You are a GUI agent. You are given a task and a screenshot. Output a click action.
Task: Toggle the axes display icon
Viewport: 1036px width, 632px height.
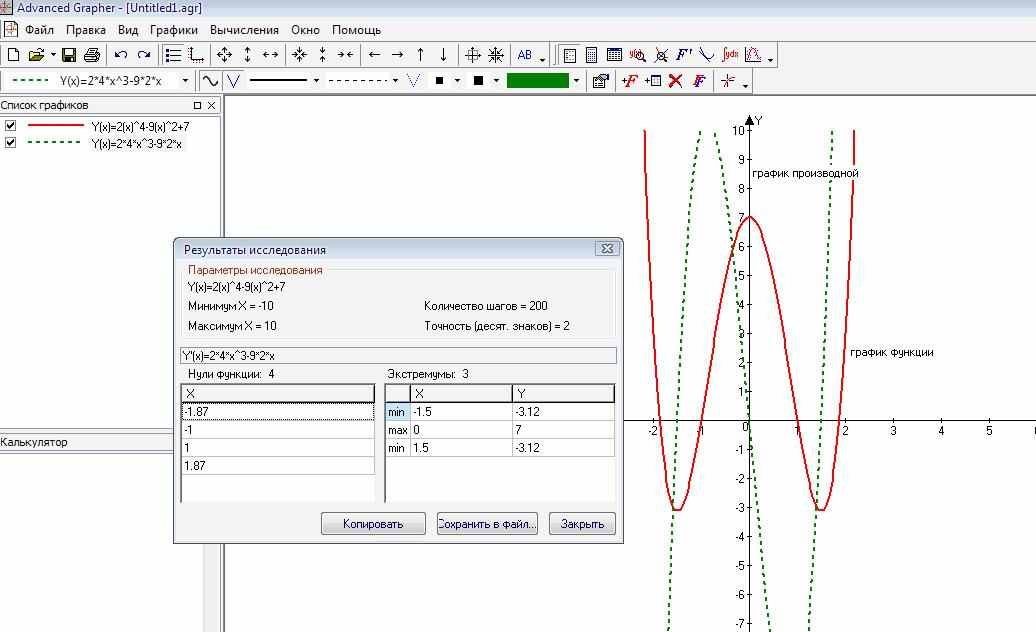(x=196, y=55)
